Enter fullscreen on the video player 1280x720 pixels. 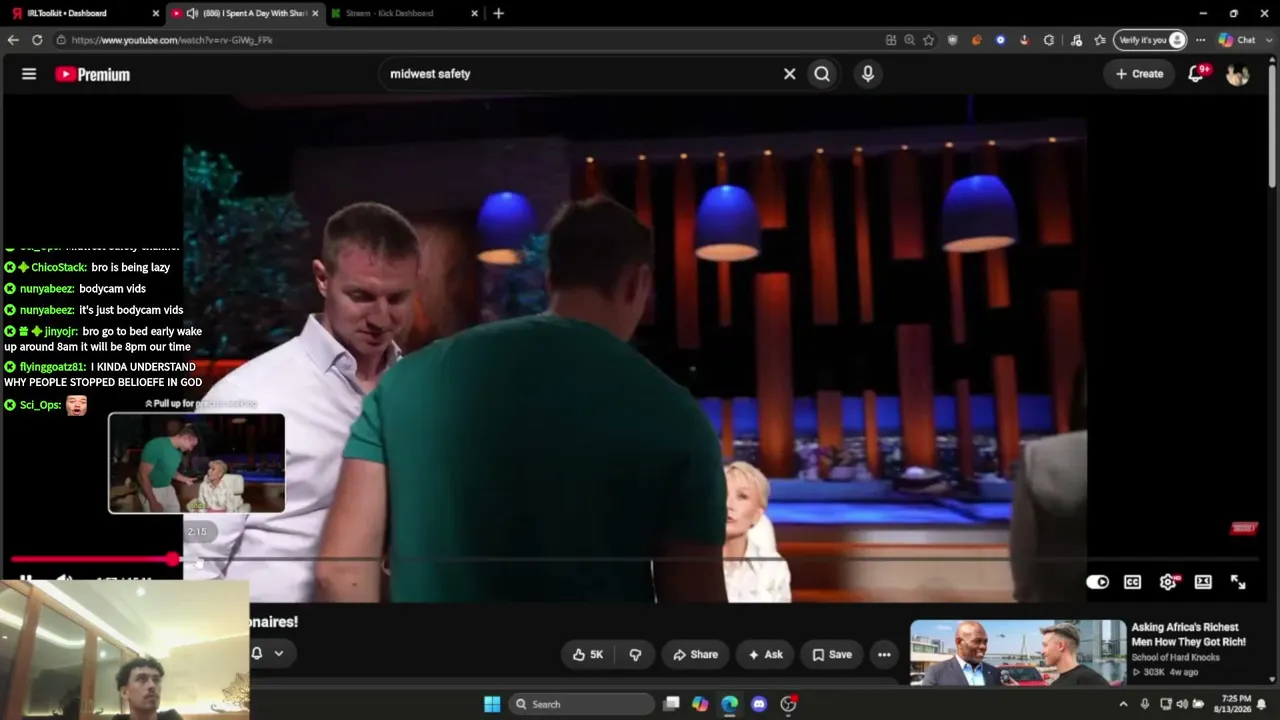[1238, 582]
